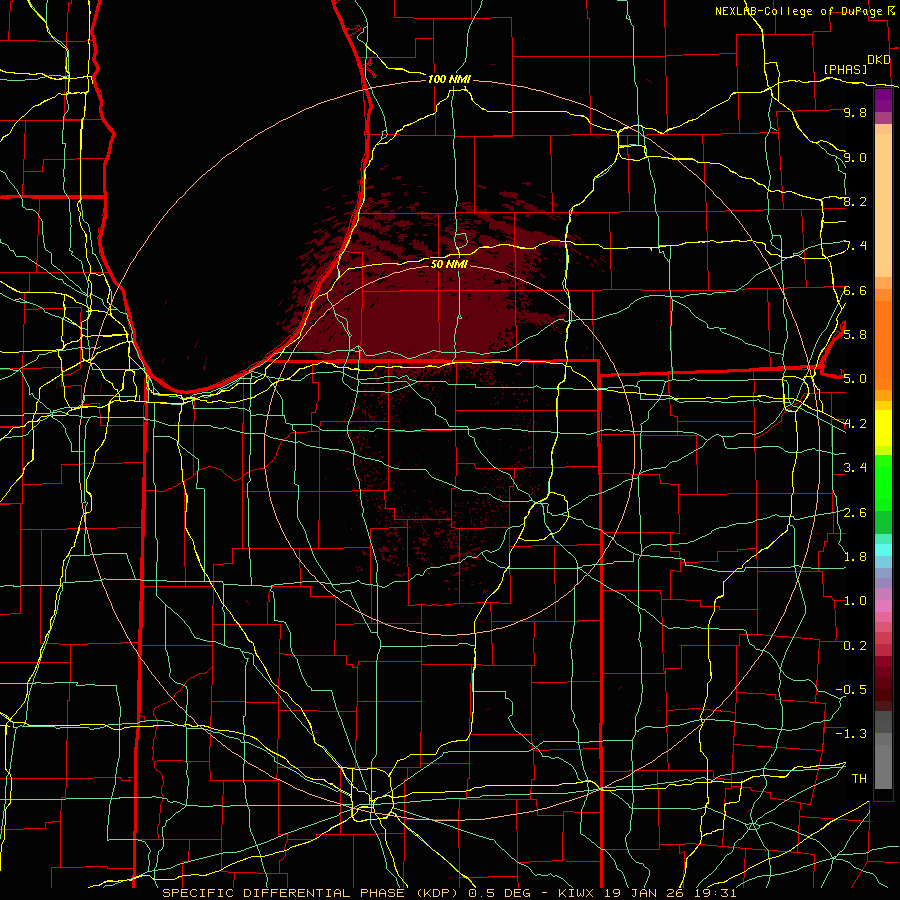The height and width of the screenshot is (900, 900).
Task: Click the bright green band of color bar
Action: click(x=883, y=482)
